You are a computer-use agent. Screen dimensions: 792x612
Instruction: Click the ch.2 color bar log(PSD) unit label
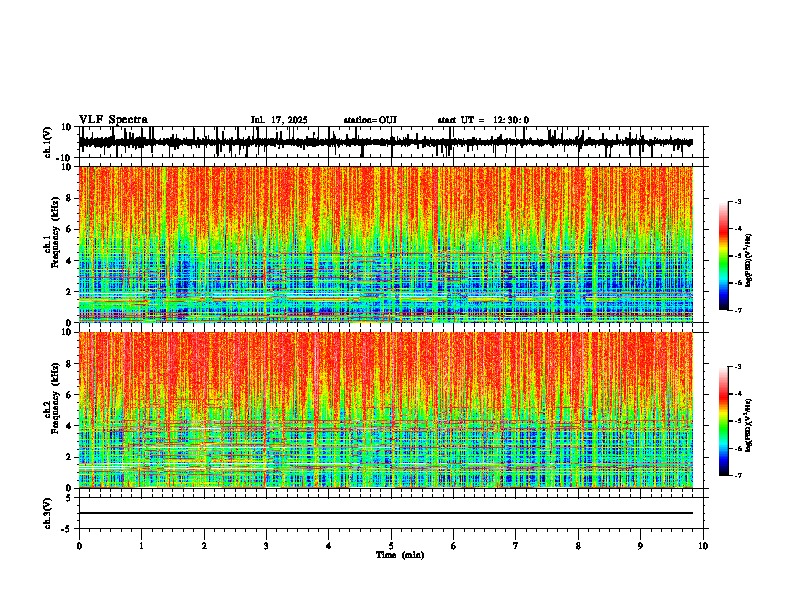[x=748, y=425]
